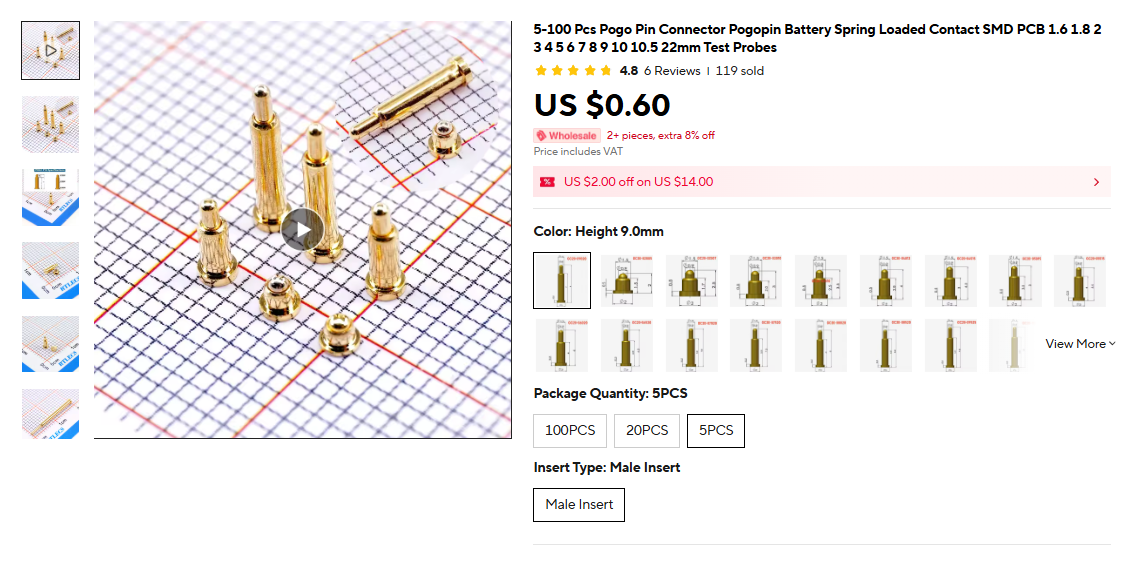This screenshot has width=1130, height=584.
Task: Expand the $2.00 off coupon arrow
Action: (1096, 182)
